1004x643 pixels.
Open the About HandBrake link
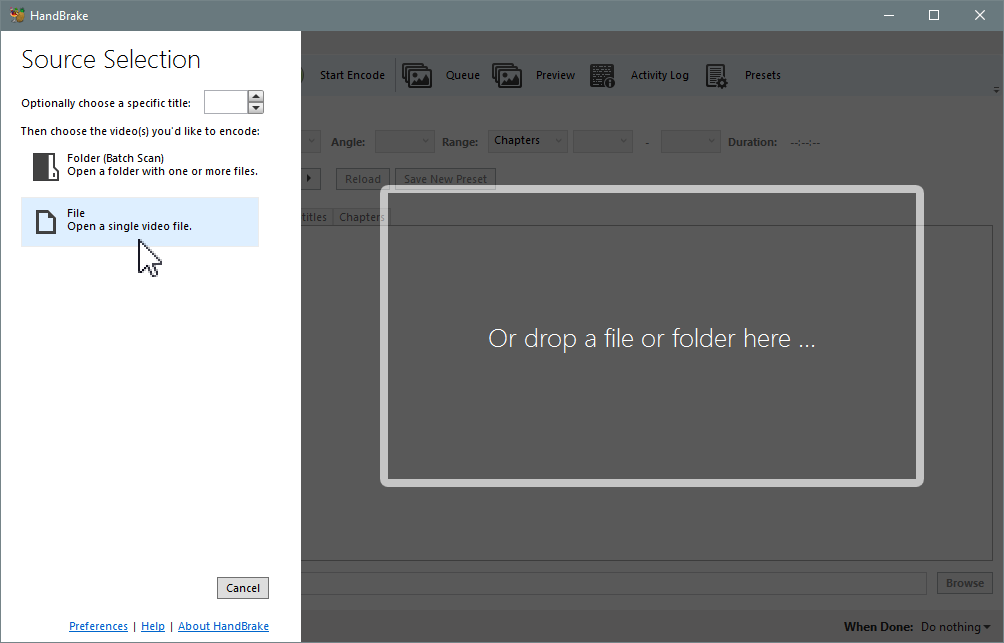[x=223, y=626]
